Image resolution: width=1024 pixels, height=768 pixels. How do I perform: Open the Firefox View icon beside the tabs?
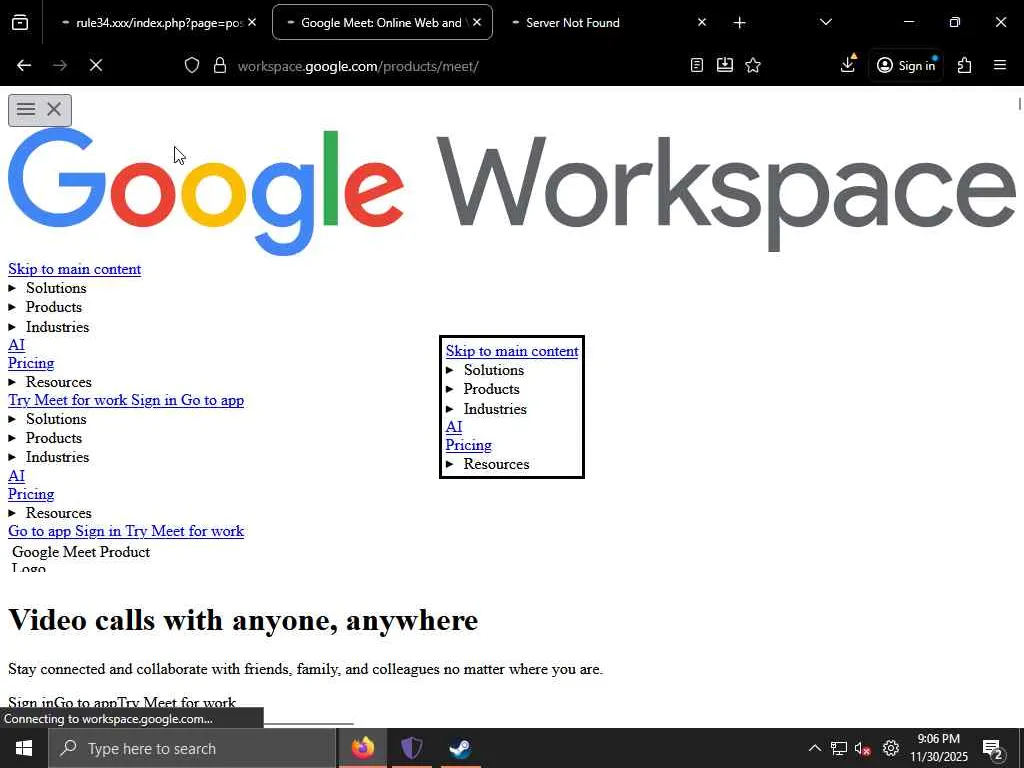point(20,23)
